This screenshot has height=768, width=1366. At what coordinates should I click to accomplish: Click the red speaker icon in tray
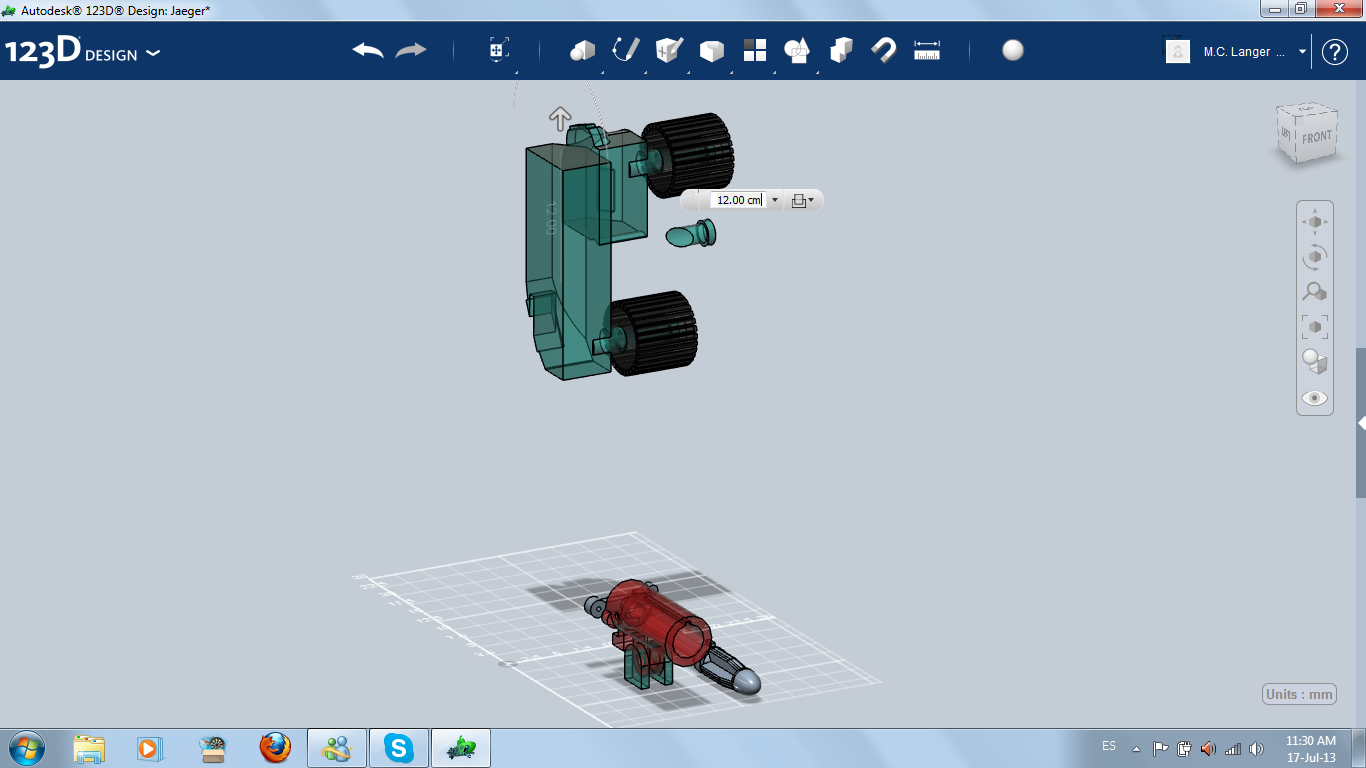(1209, 748)
